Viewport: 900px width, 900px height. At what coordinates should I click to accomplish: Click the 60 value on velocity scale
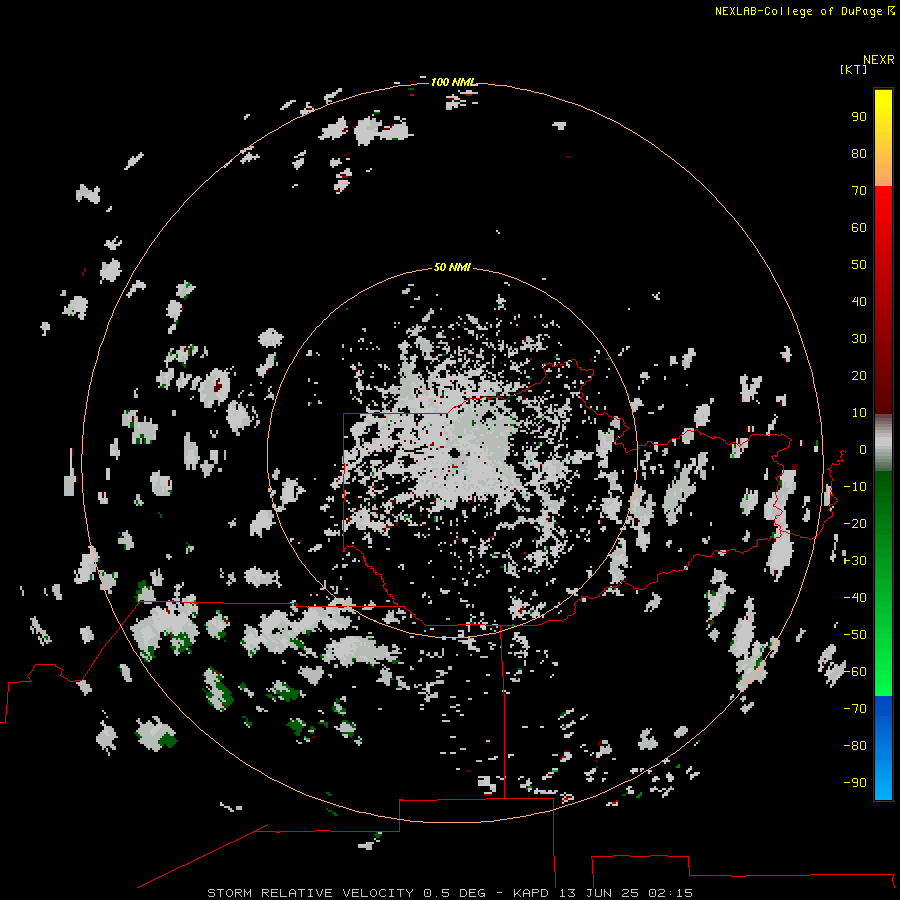pyautogui.click(x=859, y=228)
